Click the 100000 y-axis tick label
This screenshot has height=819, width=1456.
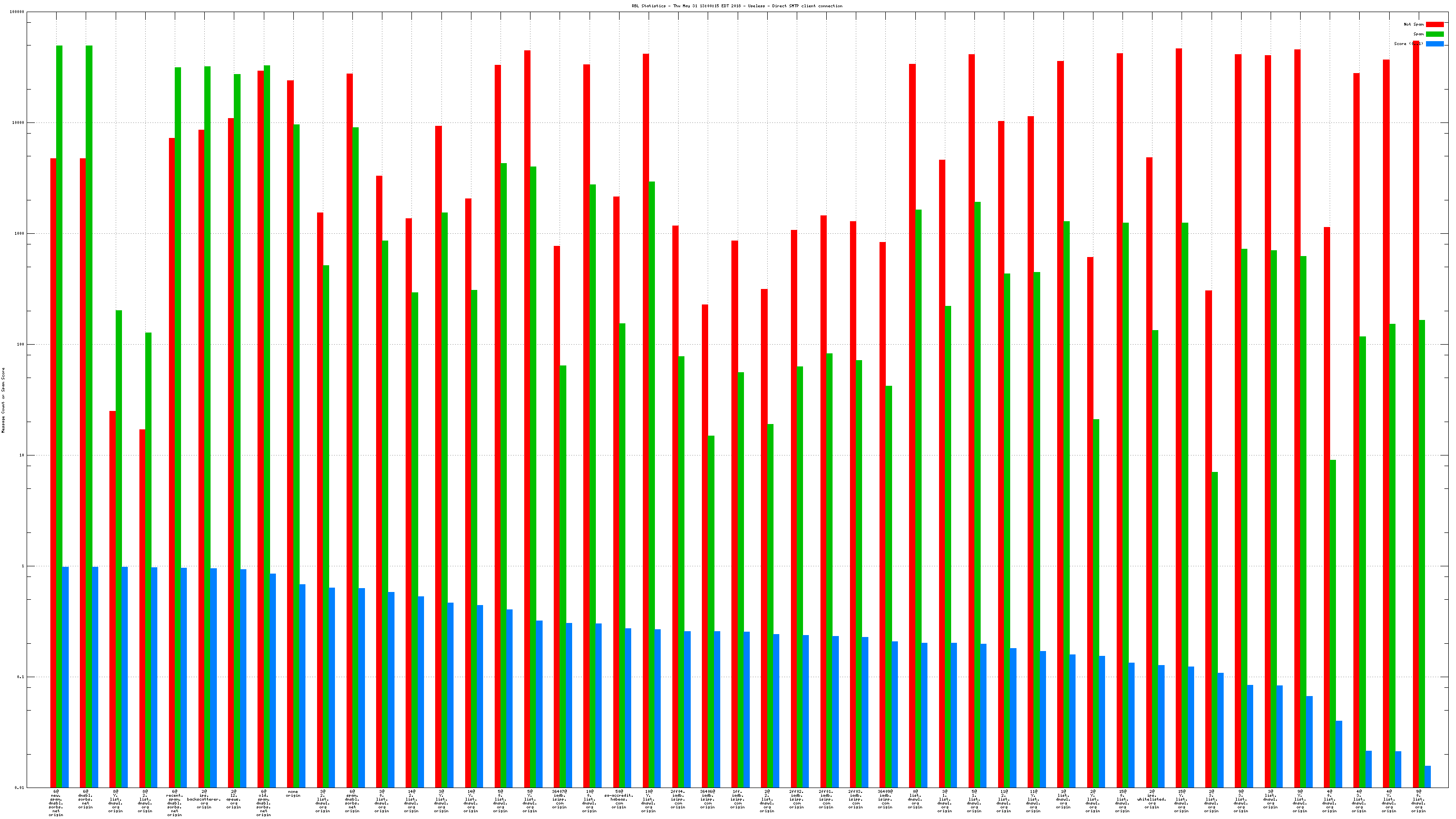[x=17, y=12]
